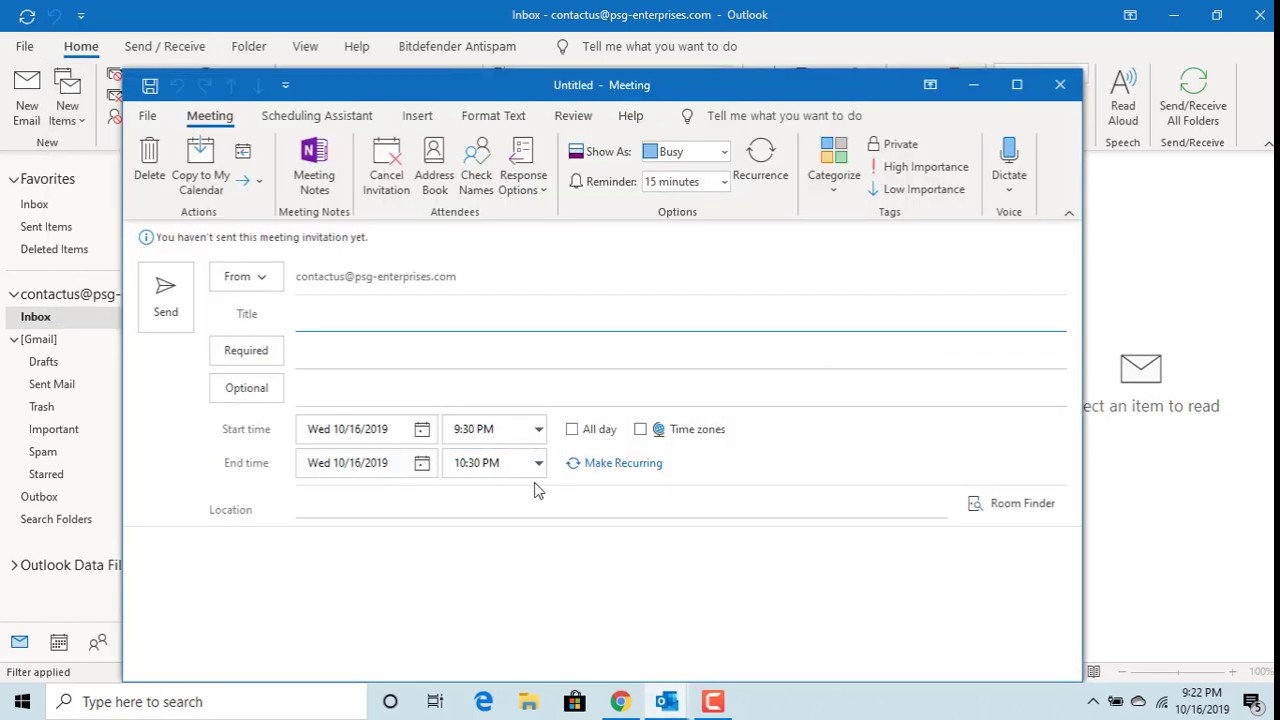Send the meeting invitation

click(166, 297)
